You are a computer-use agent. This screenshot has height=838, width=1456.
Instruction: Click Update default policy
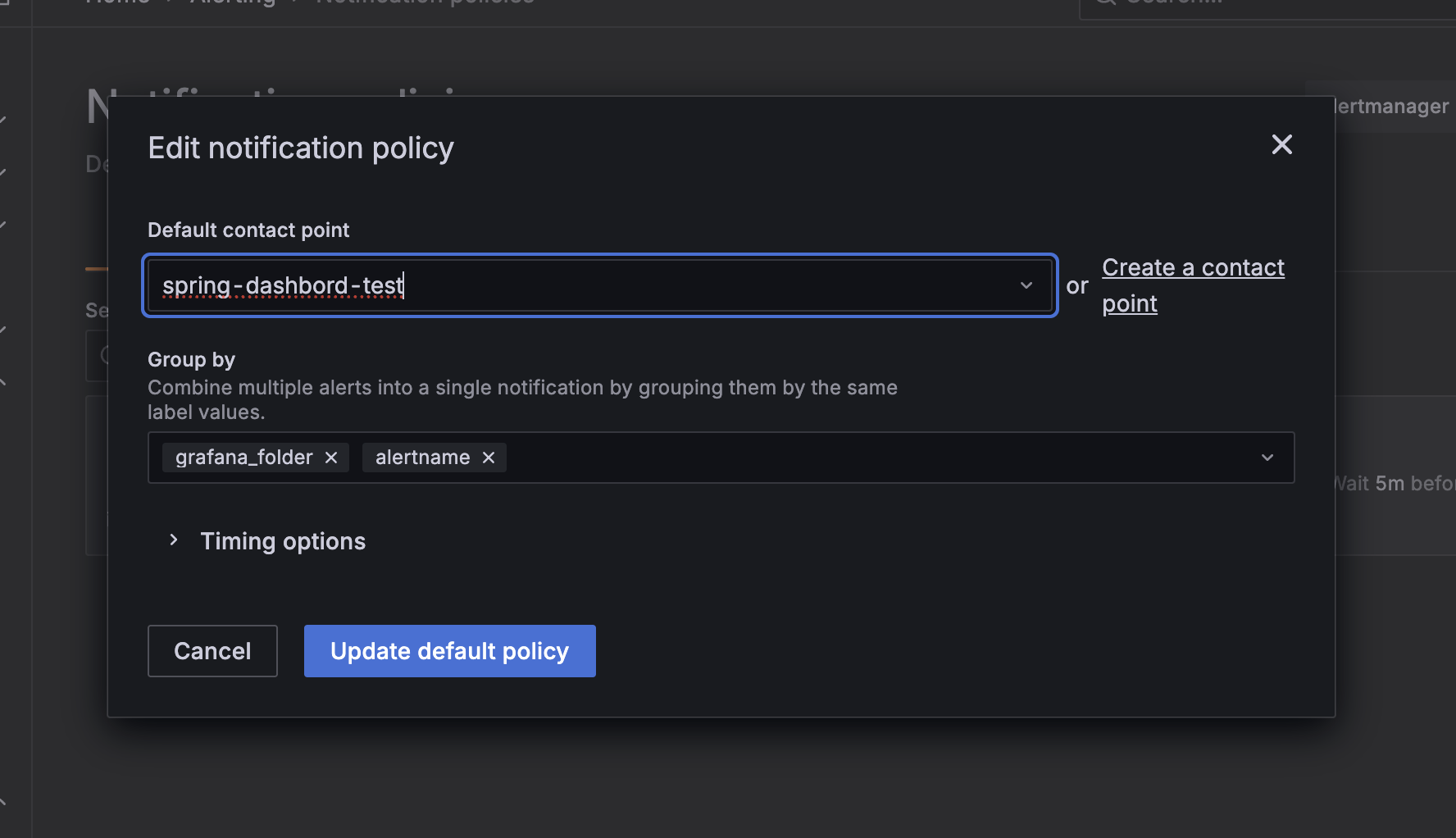tap(449, 651)
